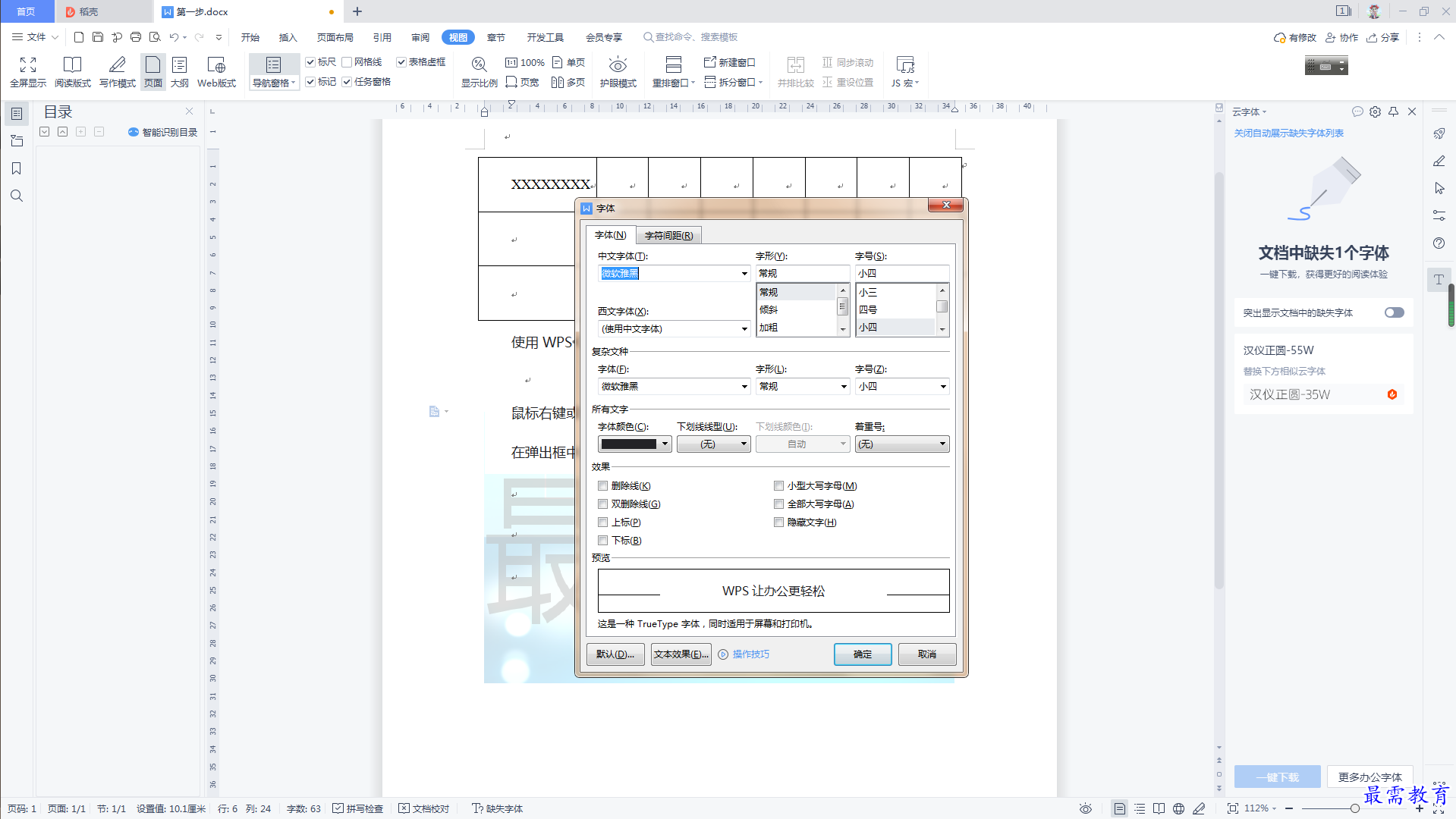Open the font color picker
Image resolution: width=1456 pixels, height=819 pixels.
click(x=635, y=444)
